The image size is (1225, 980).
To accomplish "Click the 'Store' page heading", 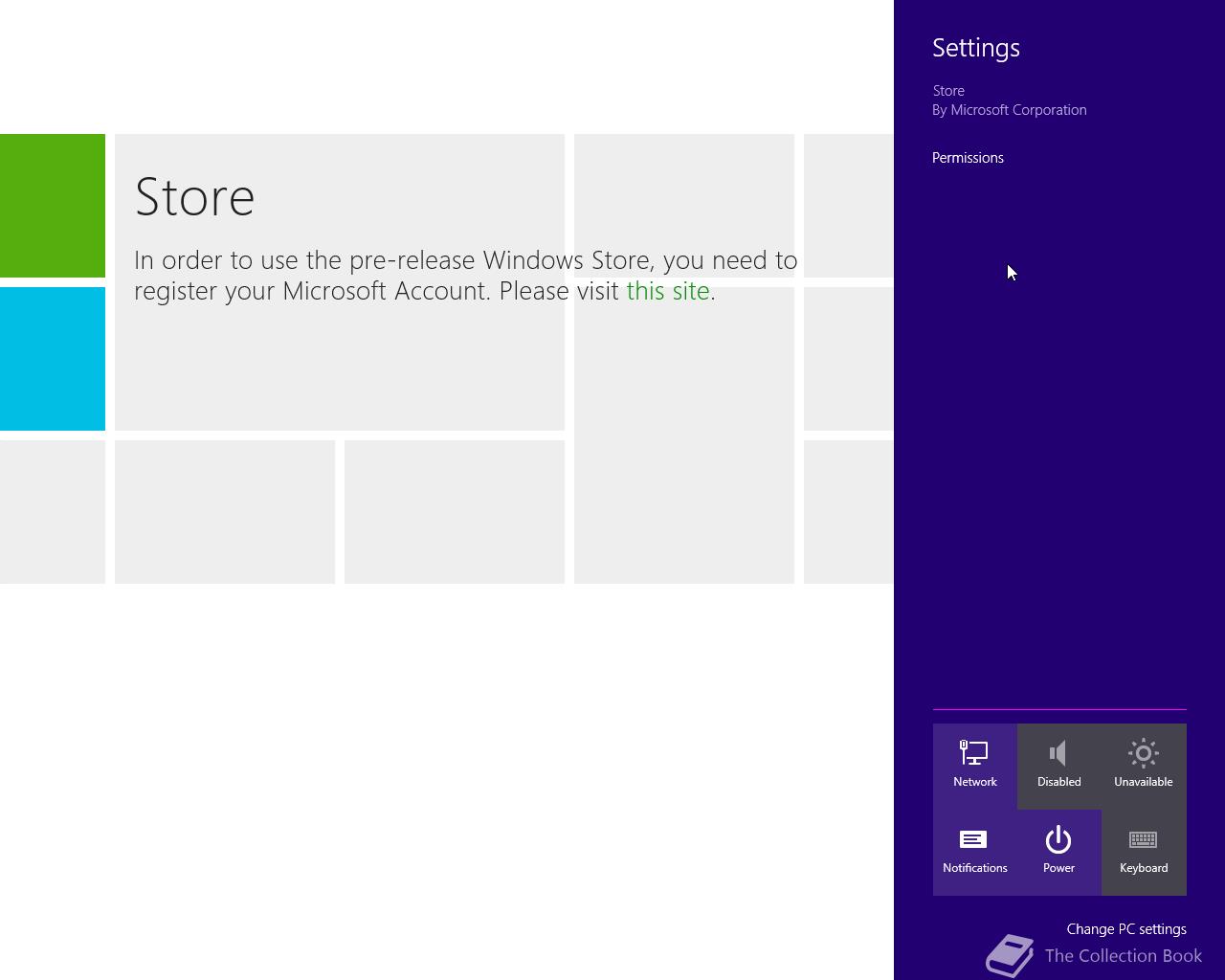I will [195, 196].
